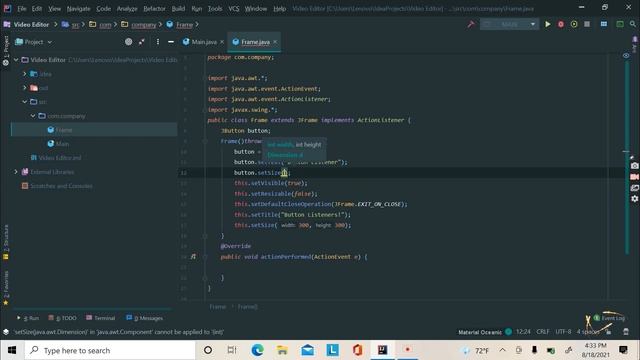Open the TODO tool window tab

point(62,318)
